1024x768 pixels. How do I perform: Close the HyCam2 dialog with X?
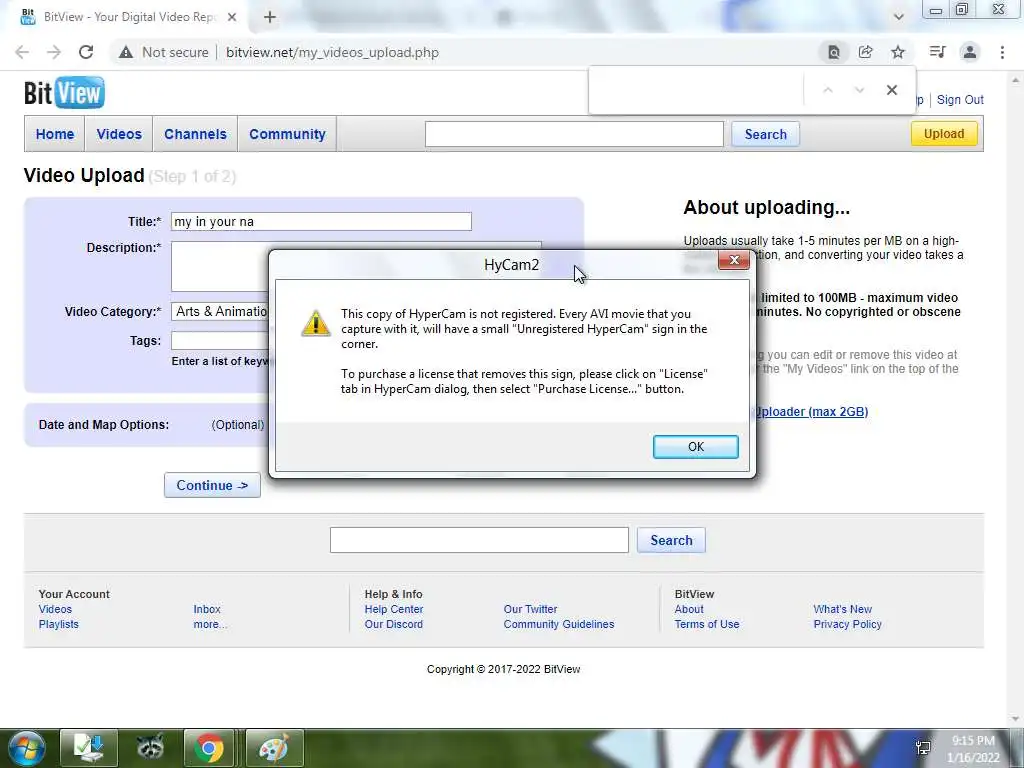(x=733, y=260)
